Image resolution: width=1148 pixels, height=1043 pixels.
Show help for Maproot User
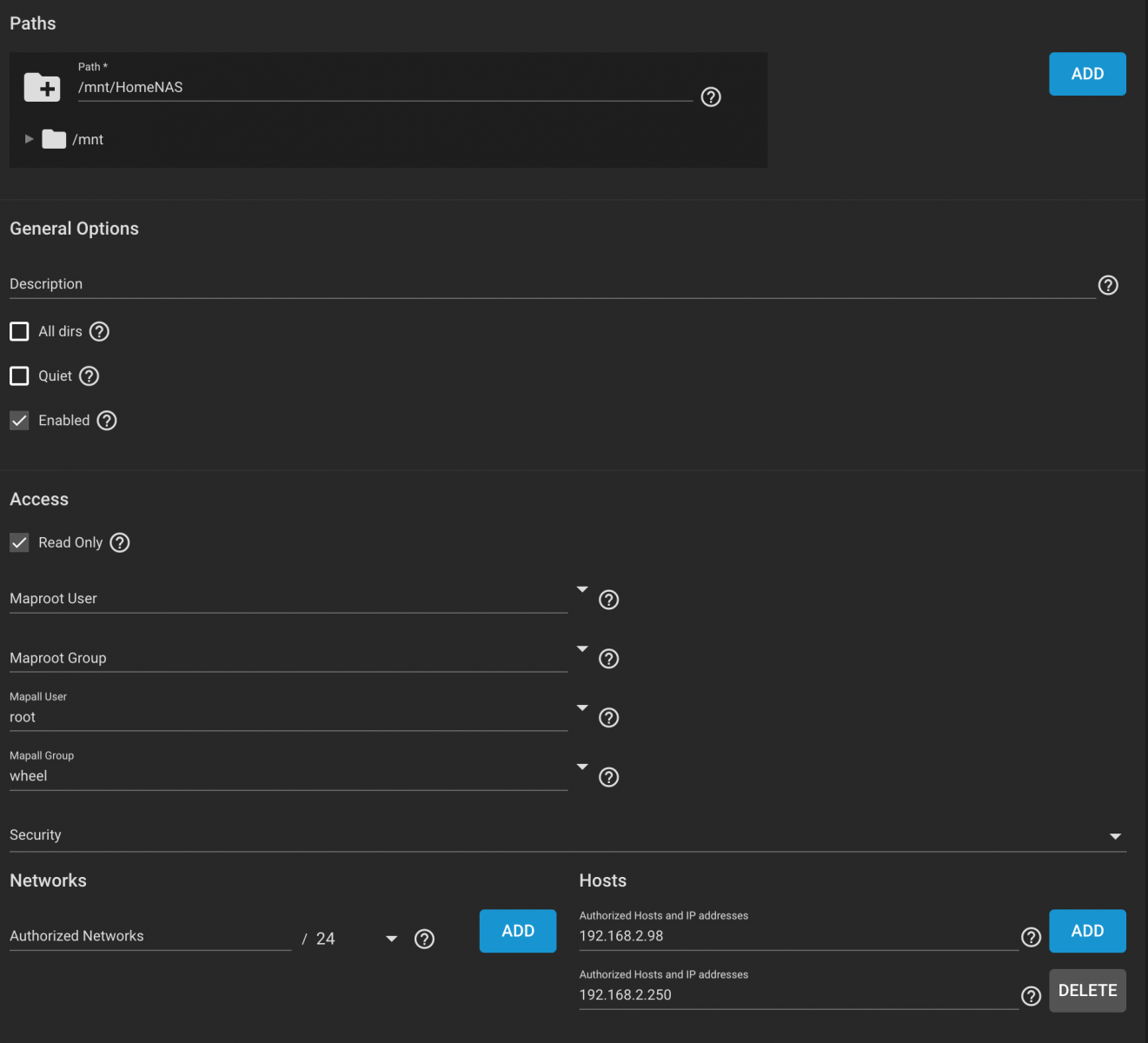click(x=609, y=600)
